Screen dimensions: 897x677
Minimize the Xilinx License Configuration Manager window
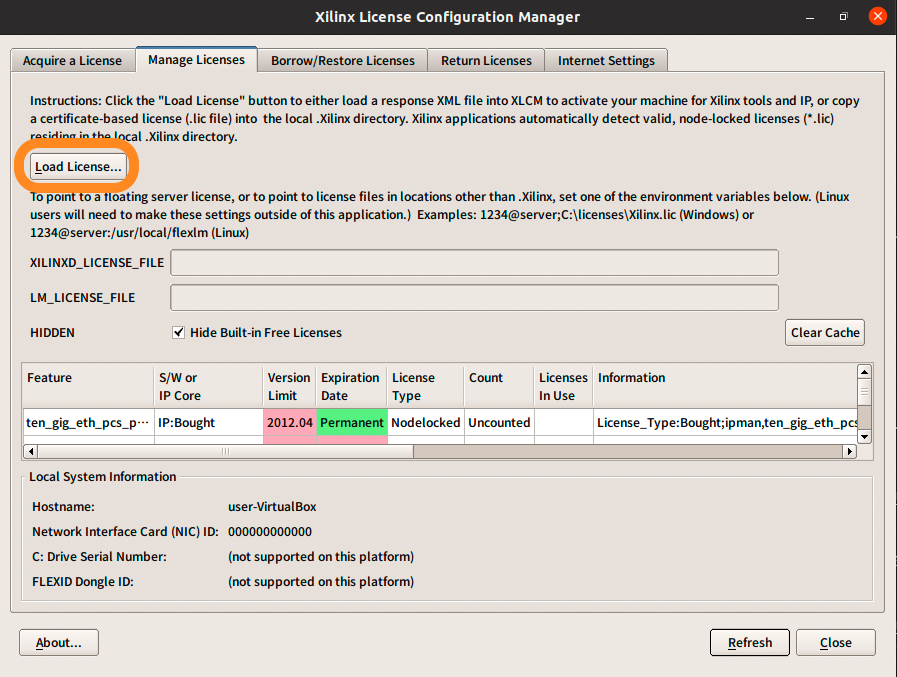(x=809, y=17)
